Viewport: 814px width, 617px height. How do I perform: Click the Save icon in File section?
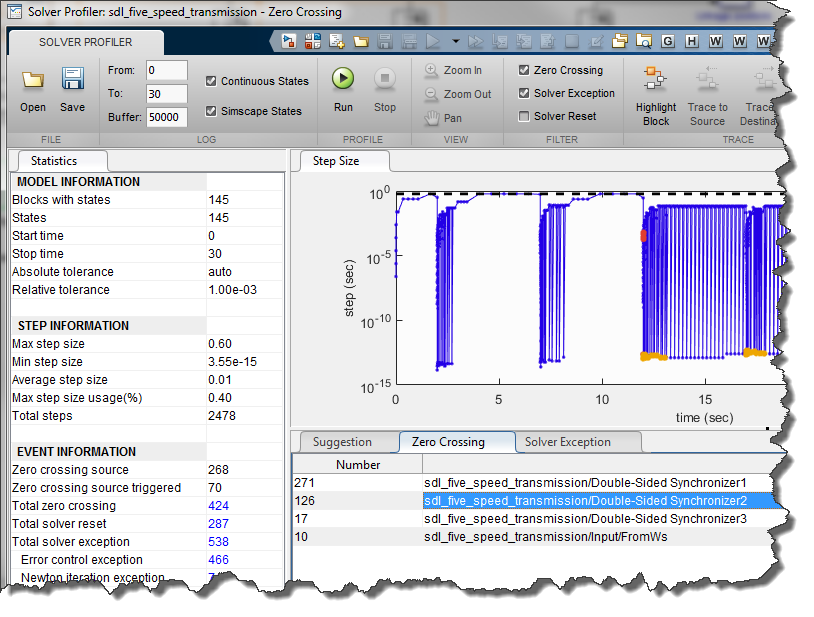click(72, 80)
